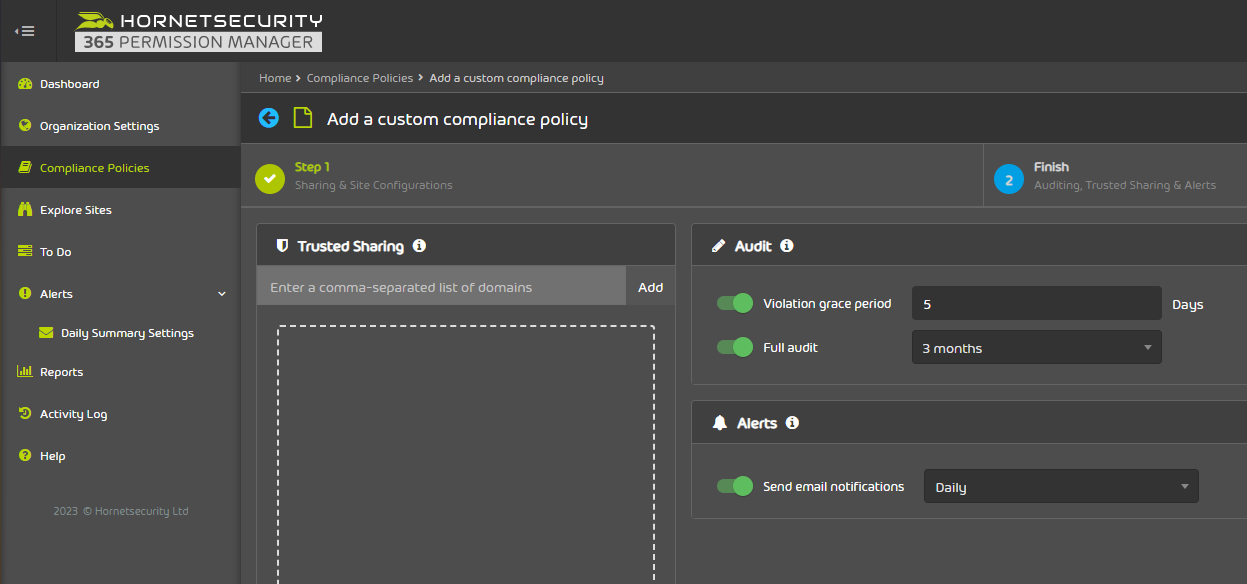Follow the Compliance Policies breadcrumb link

pyautogui.click(x=360, y=78)
